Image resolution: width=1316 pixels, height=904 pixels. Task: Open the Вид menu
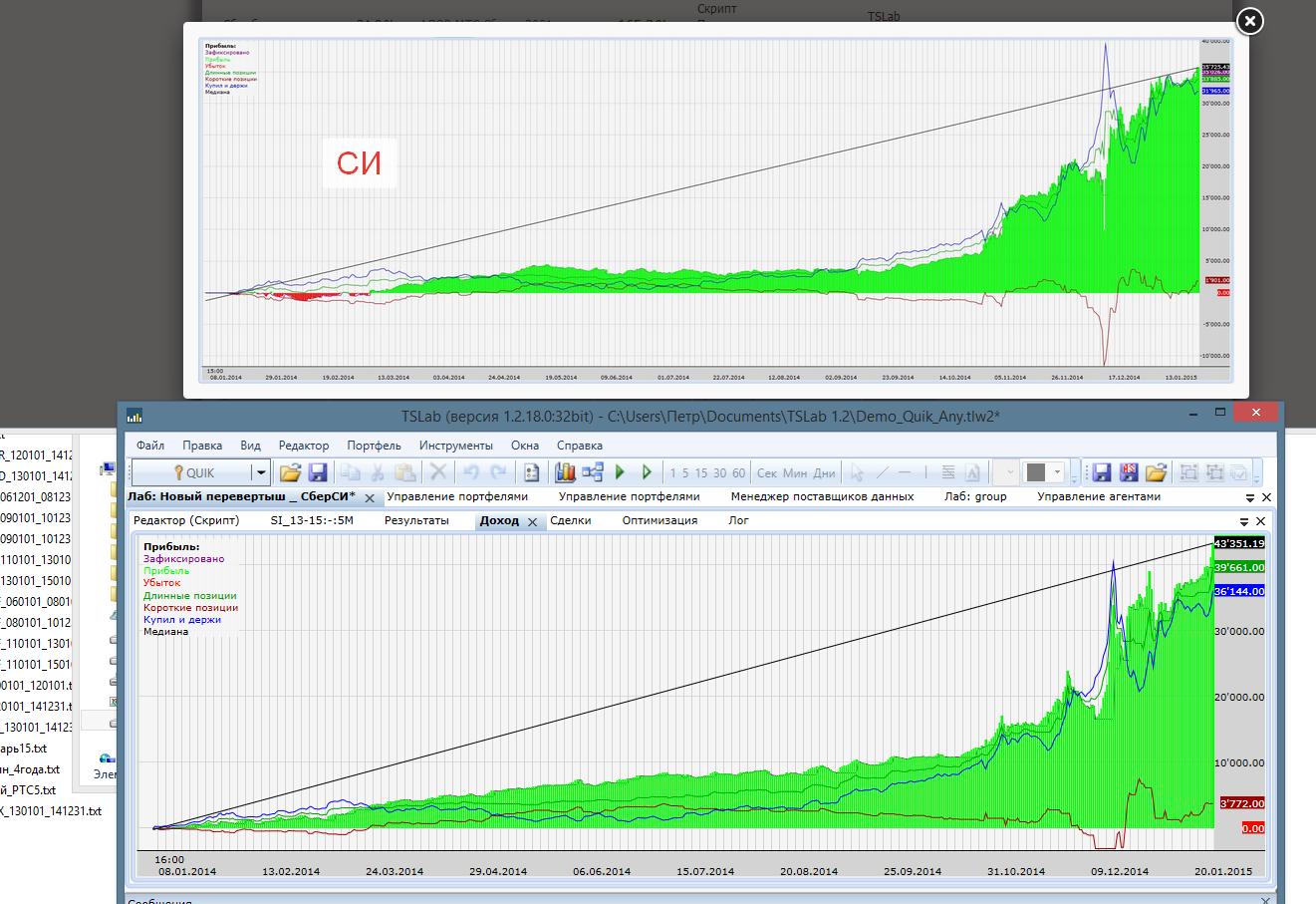tap(251, 446)
